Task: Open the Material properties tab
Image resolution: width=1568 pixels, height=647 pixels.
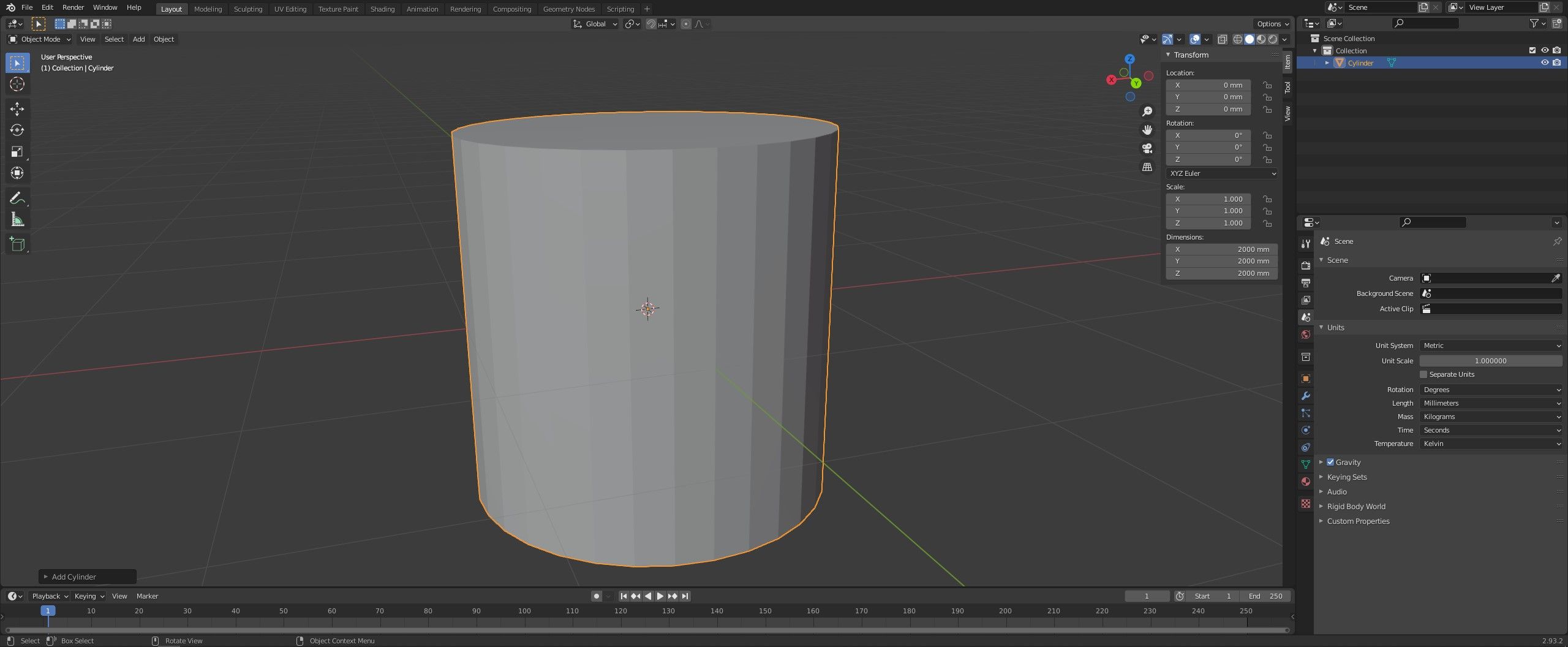Action: point(1305,482)
